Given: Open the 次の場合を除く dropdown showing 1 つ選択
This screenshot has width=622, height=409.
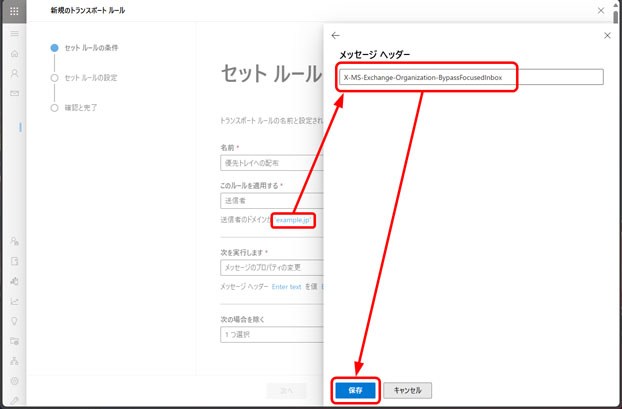Looking at the screenshot, I should [272, 335].
